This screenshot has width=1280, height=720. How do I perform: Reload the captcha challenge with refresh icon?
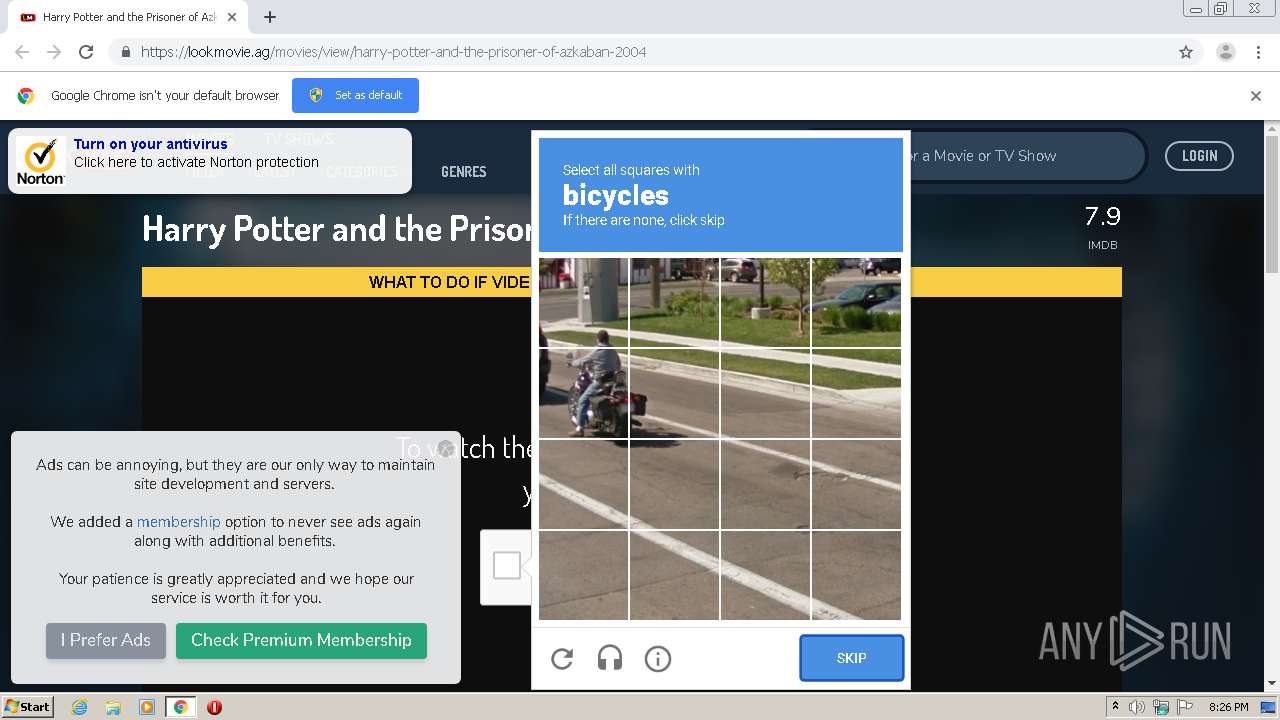pyautogui.click(x=562, y=658)
